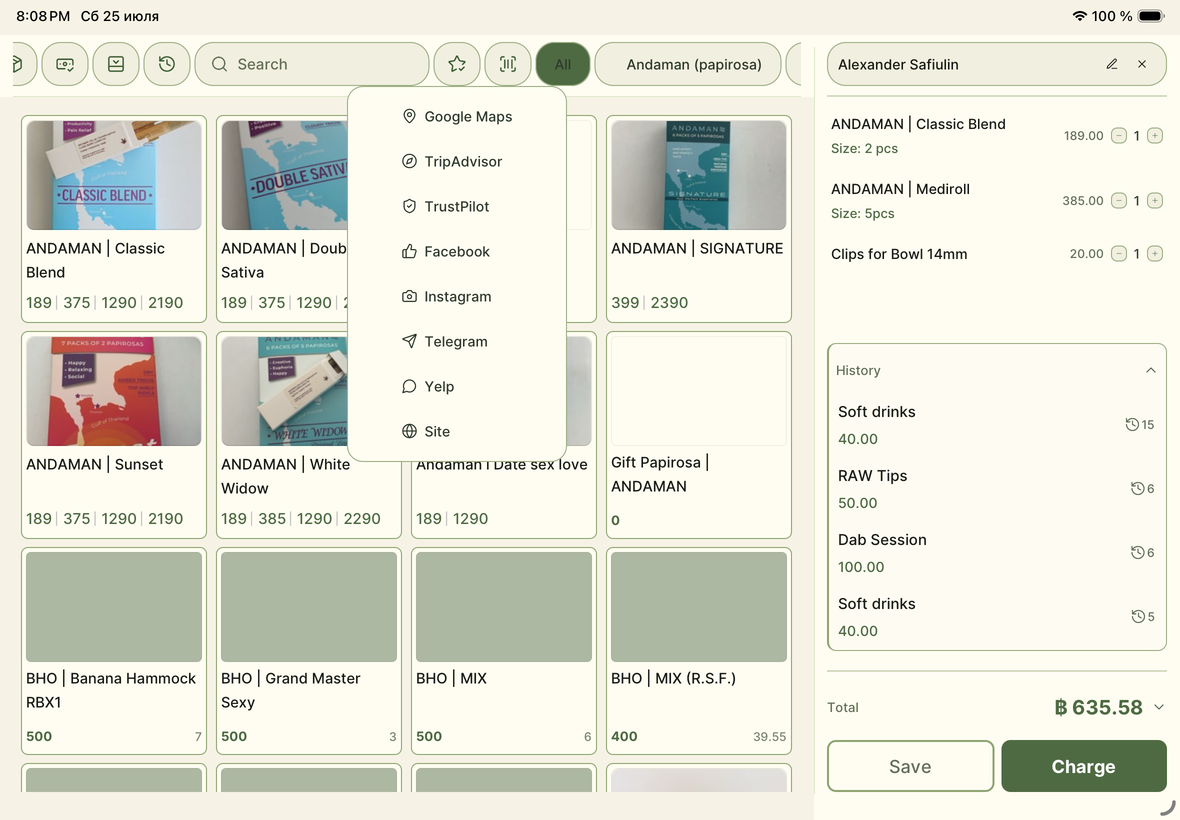Image resolution: width=1180 pixels, height=820 pixels.
Task: Choose Site from the menu
Action: point(457,432)
